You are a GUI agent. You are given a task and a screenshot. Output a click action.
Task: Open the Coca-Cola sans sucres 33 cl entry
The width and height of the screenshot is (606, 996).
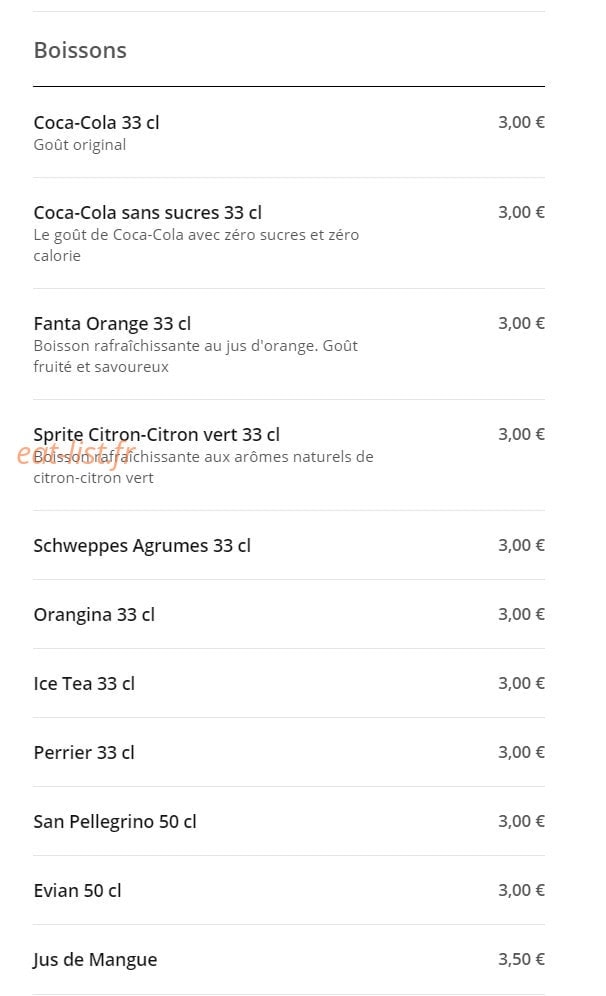(289, 233)
